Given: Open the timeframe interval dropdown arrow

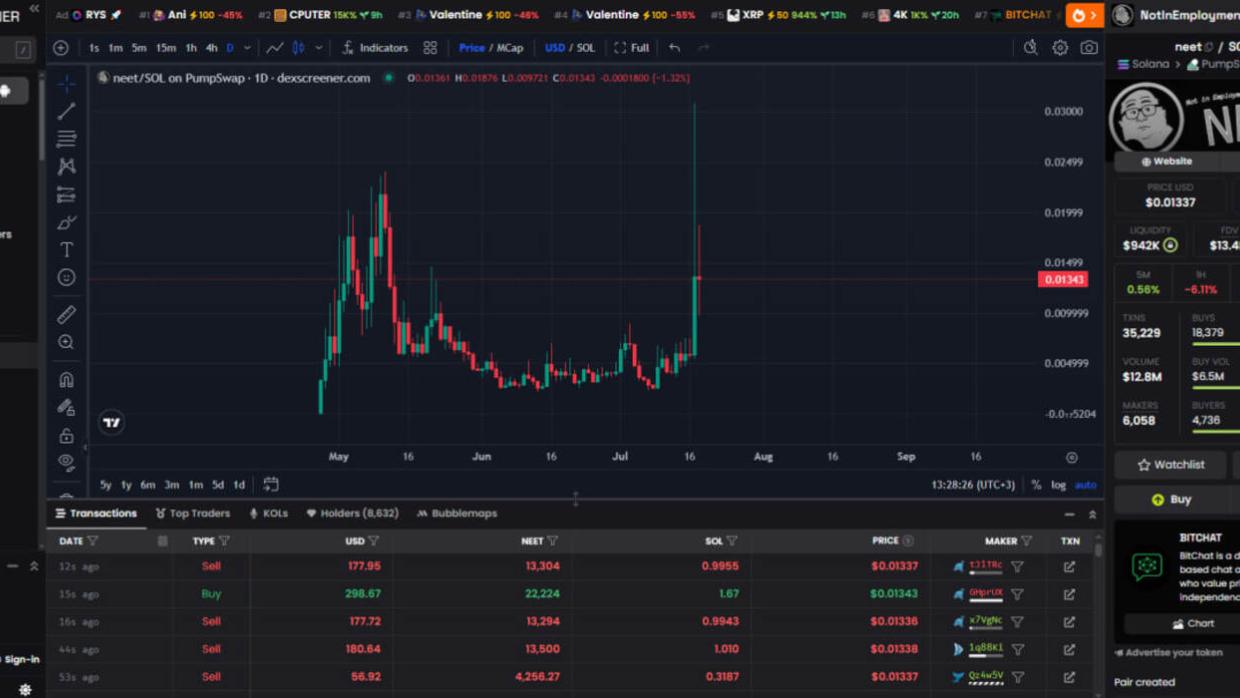Looking at the screenshot, I should (x=247, y=47).
